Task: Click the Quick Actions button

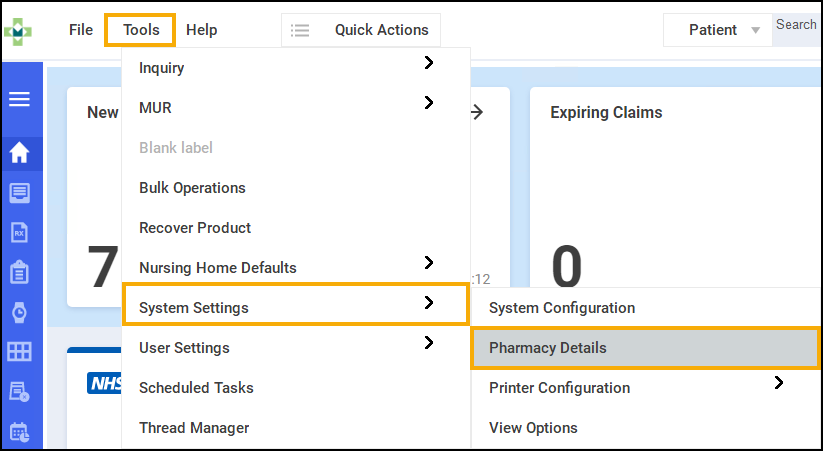Action: click(381, 30)
